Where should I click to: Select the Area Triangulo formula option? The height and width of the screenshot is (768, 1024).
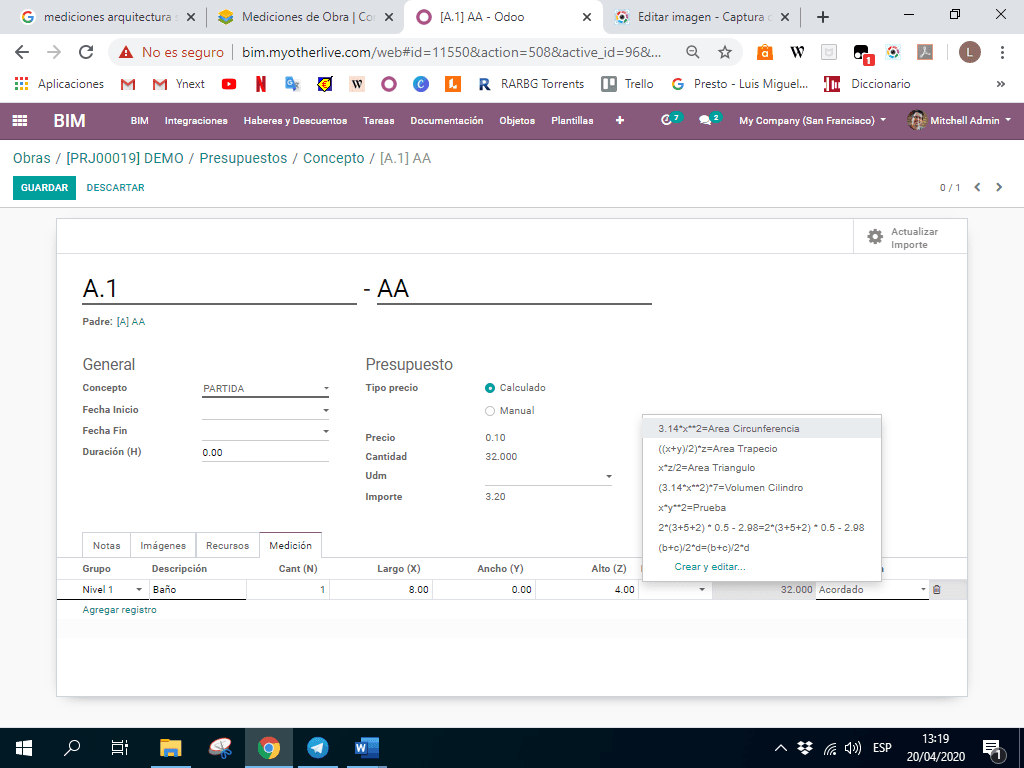pyautogui.click(x=761, y=468)
